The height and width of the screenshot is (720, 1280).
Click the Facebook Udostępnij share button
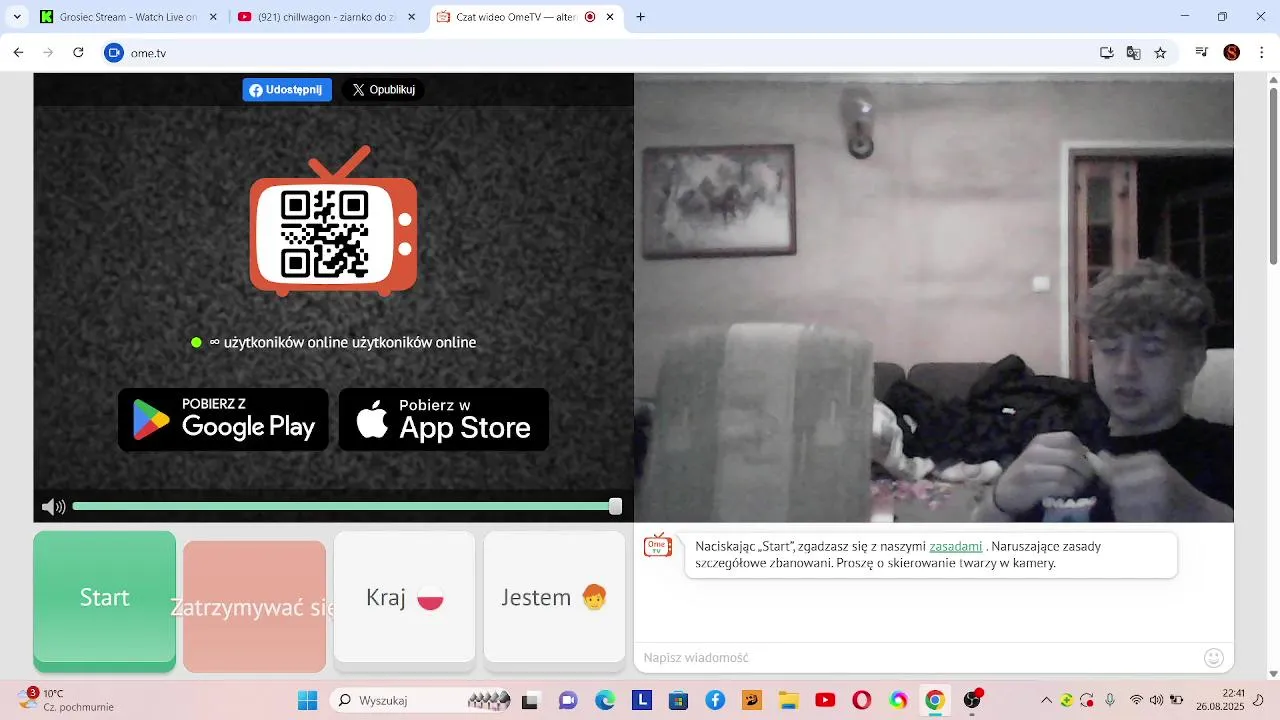[x=287, y=90]
